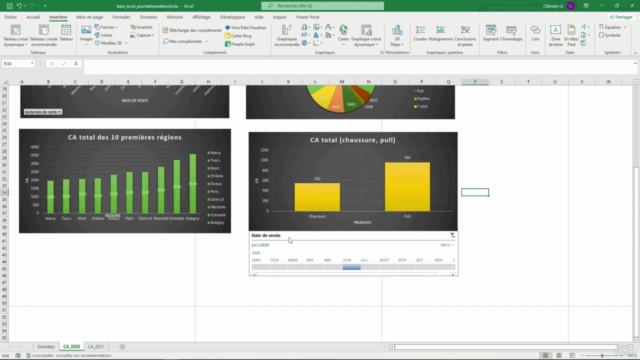Open the Formules tab
This screenshot has height=360, width=640.
[x=121, y=17]
